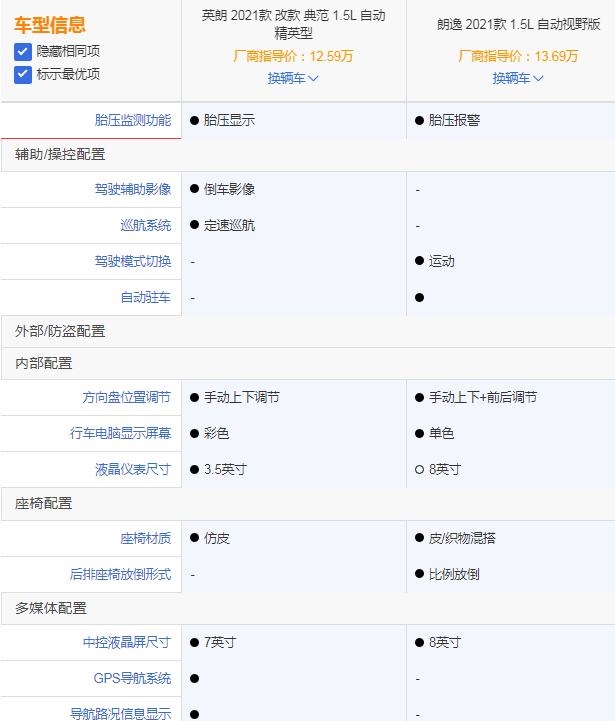Toggle the 隐藏相同项 checkbox
Screen dimensions: 615x721
tap(23, 51)
